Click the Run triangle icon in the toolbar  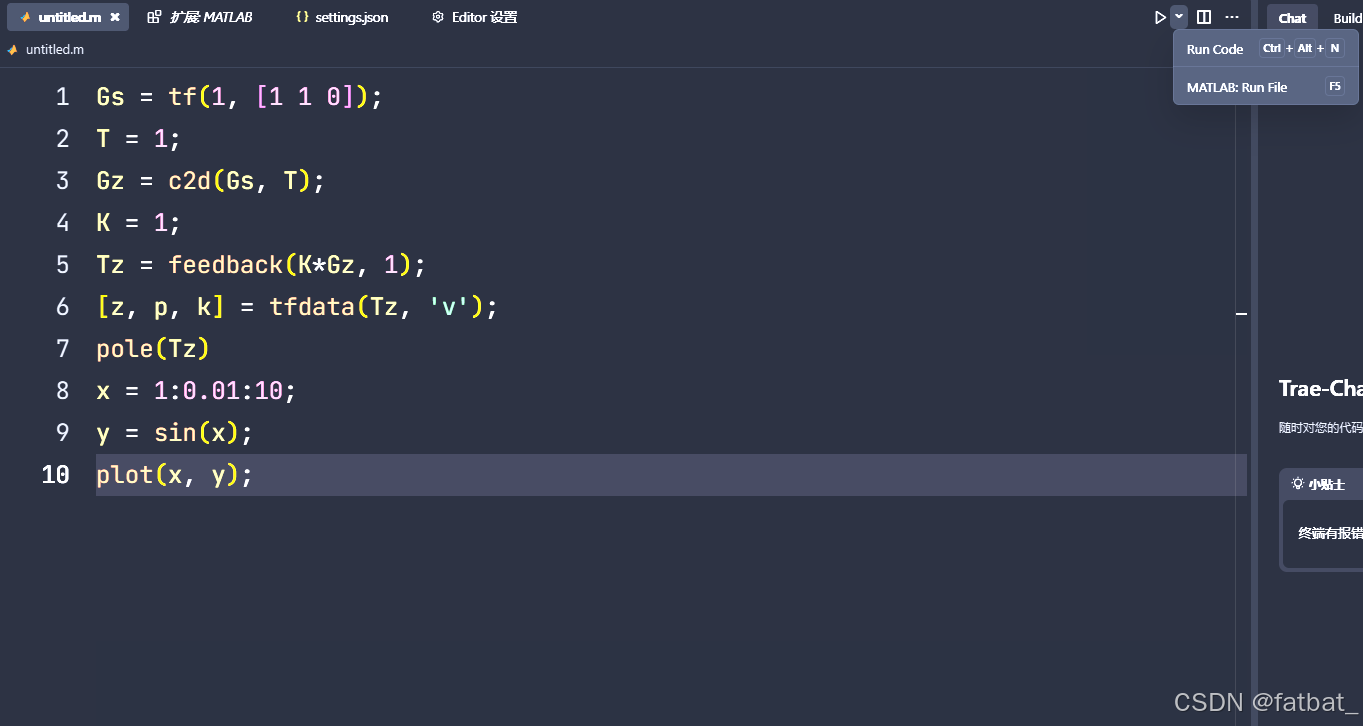tap(1159, 16)
